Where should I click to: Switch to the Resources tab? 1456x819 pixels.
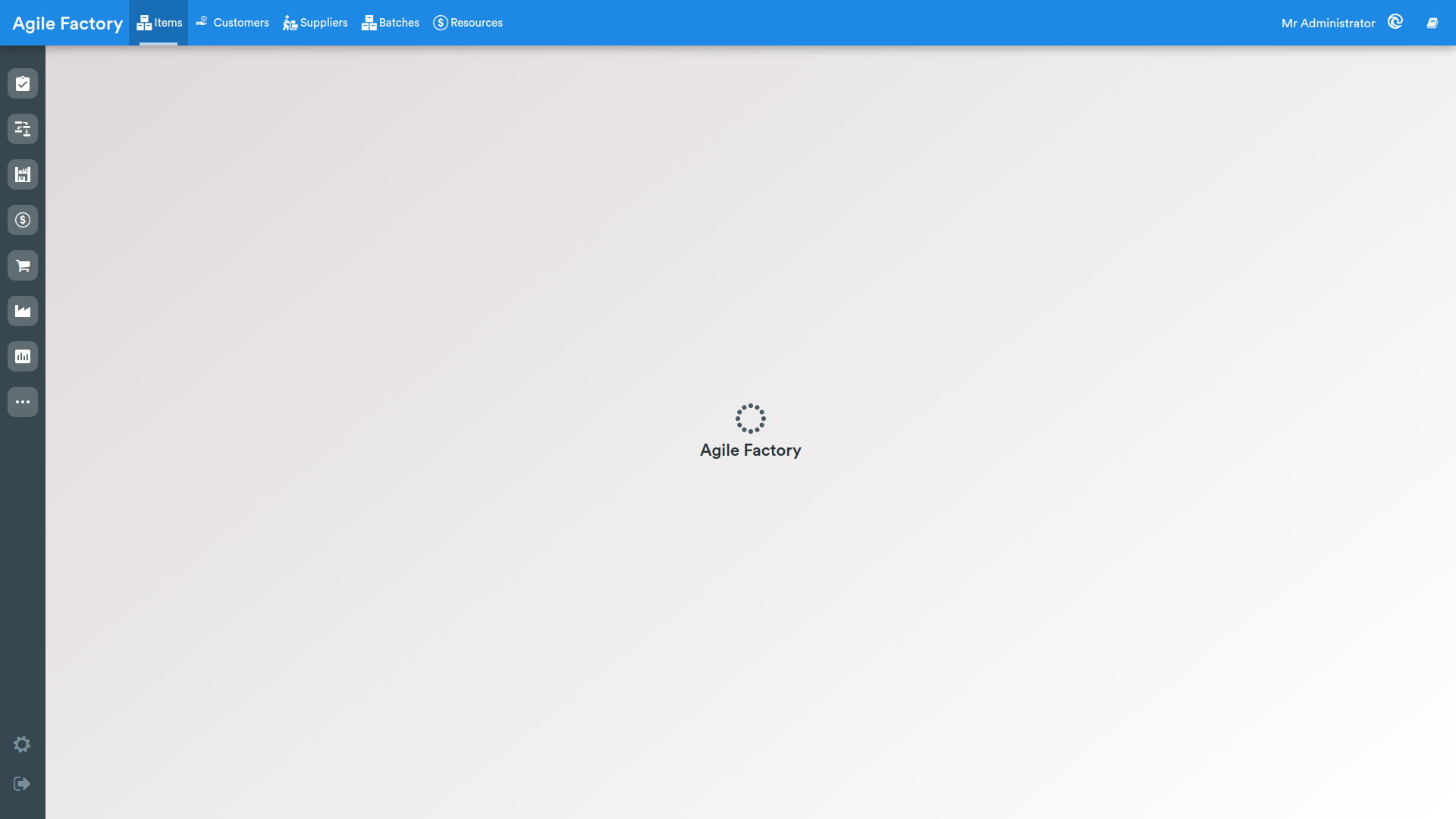[x=467, y=23]
